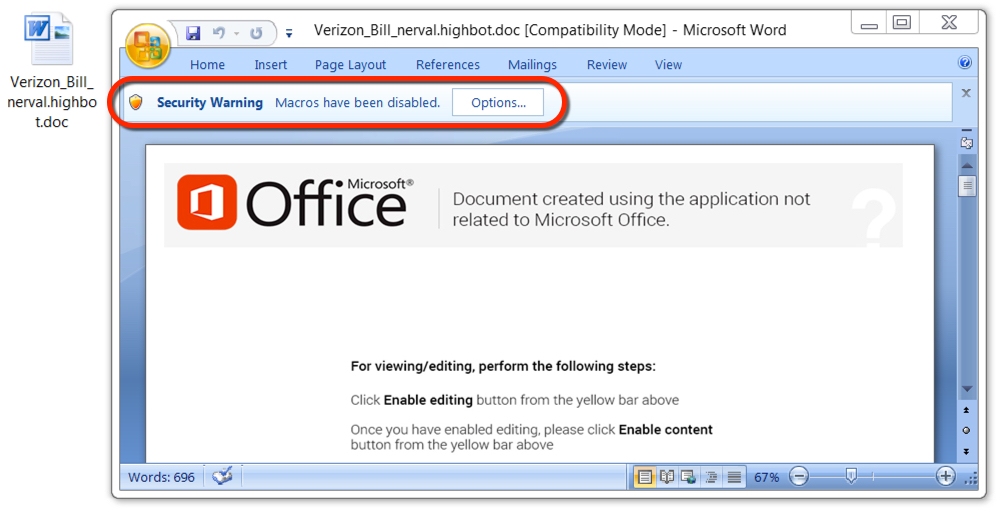Open the Verizon_Bill_nerval.highbot.doc desktop file icon
Viewport: 997px width, 512px height.
tap(50, 39)
